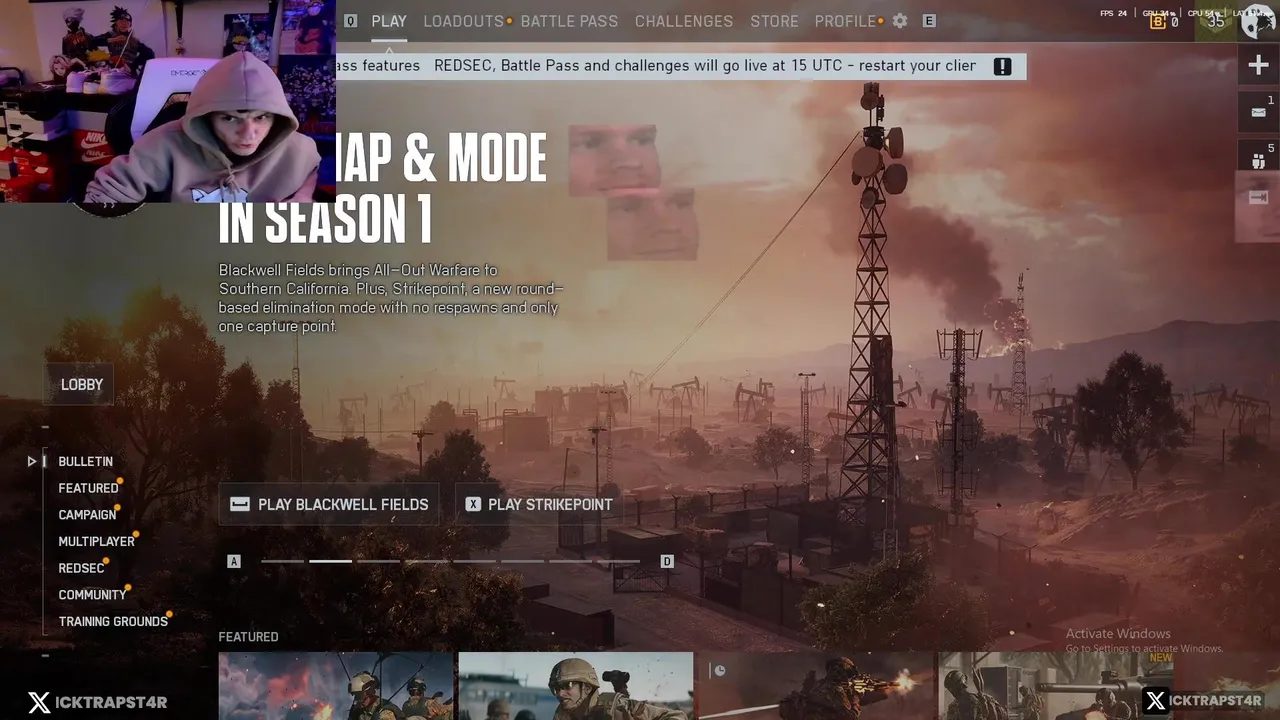This screenshot has height=720, width=1280.
Task: Click PLAY BLACKWELL FIELDS button
Action: point(331,505)
